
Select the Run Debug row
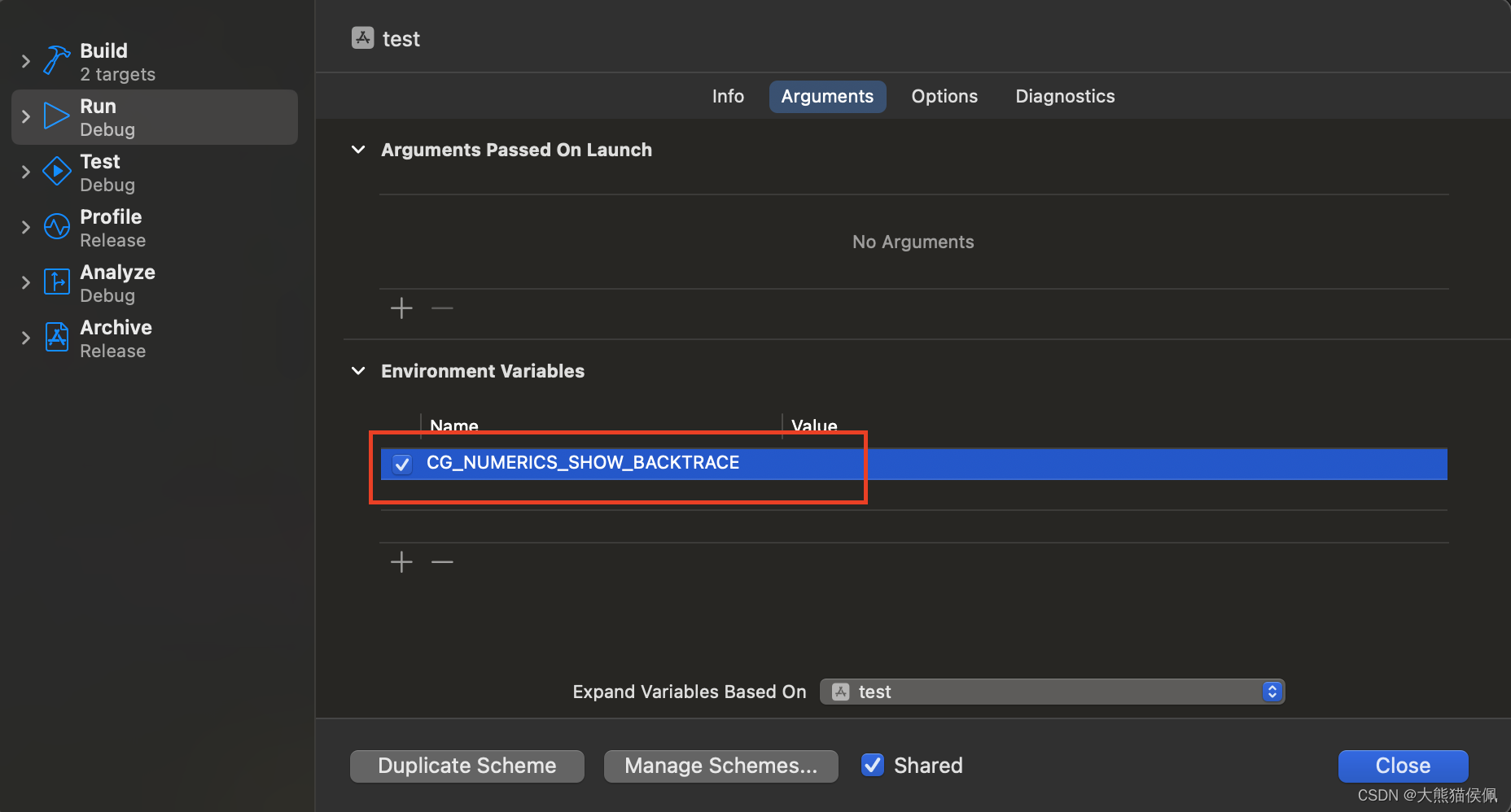(x=155, y=117)
